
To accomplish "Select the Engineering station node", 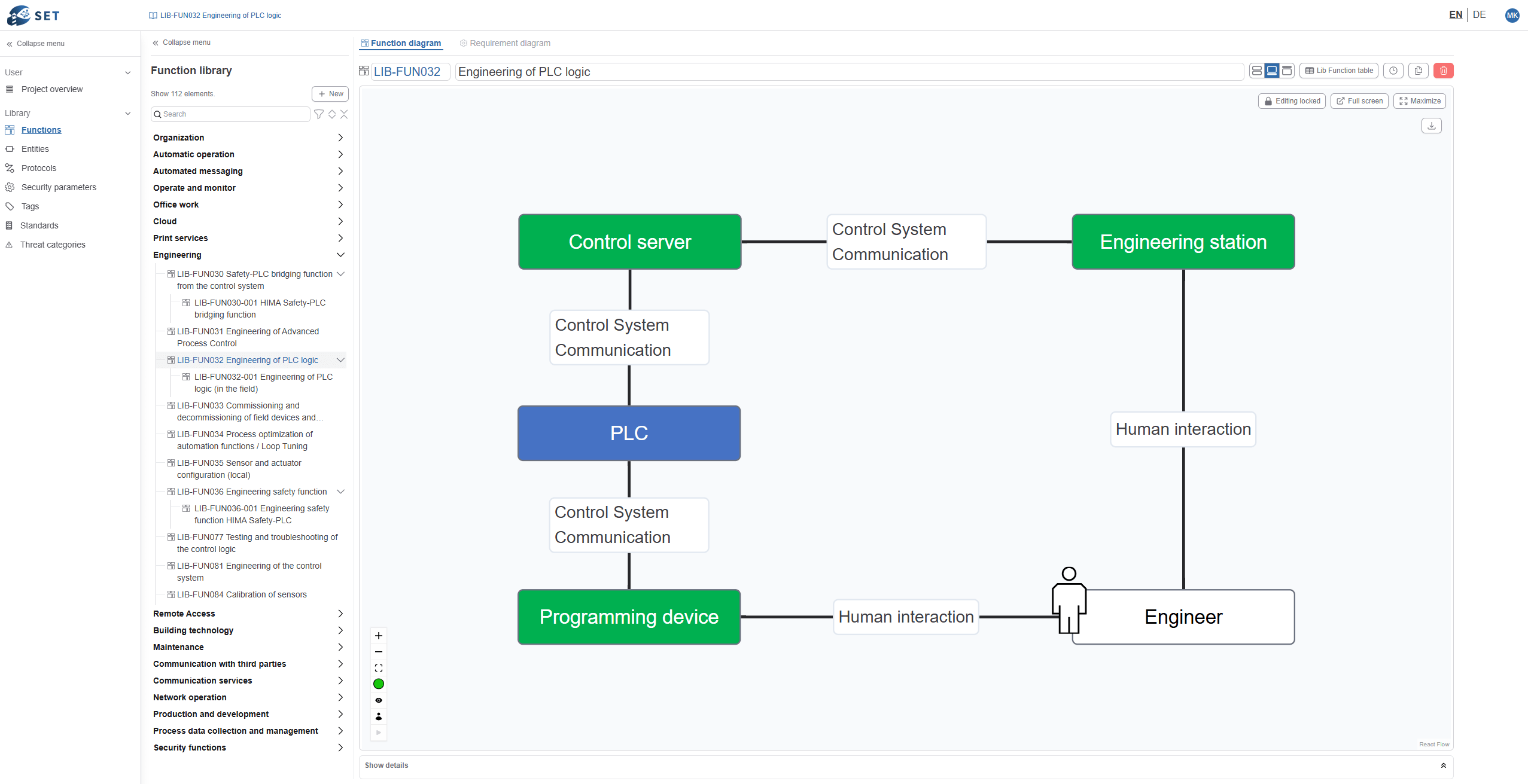I will tap(1183, 242).
